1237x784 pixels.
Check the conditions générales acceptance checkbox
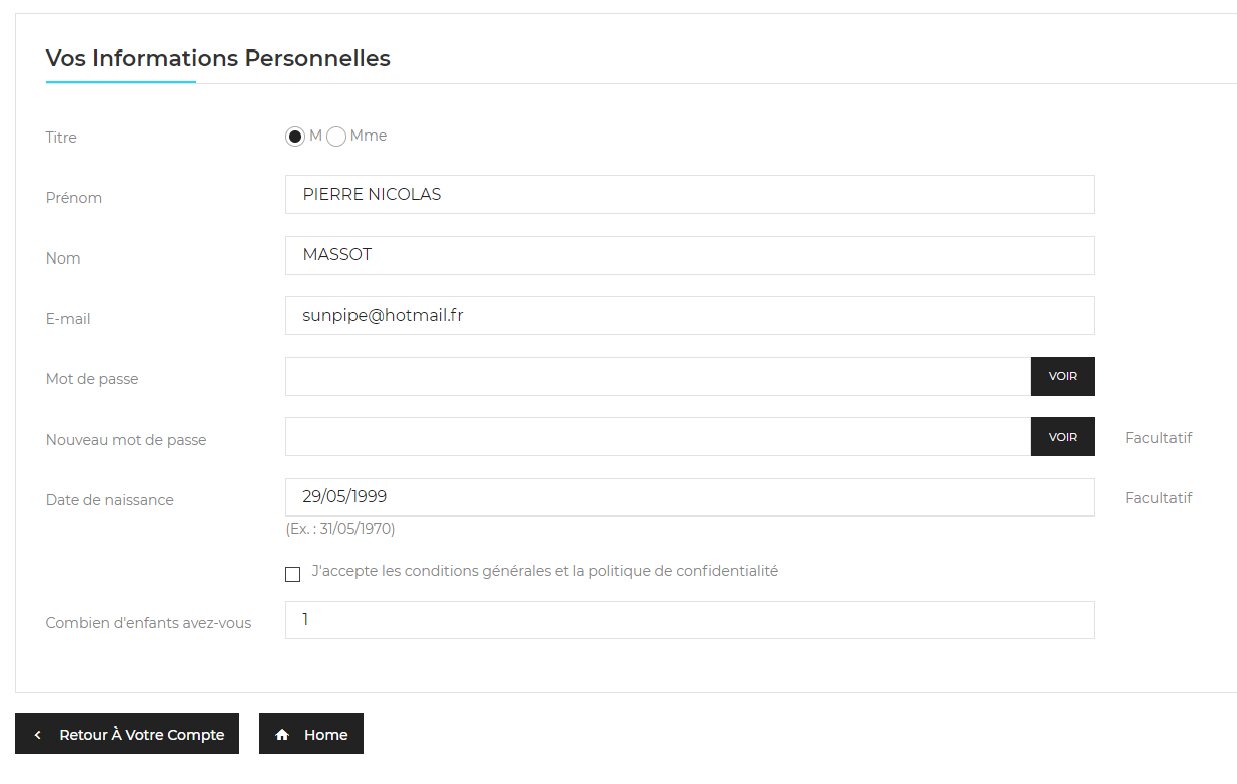click(x=292, y=574)
